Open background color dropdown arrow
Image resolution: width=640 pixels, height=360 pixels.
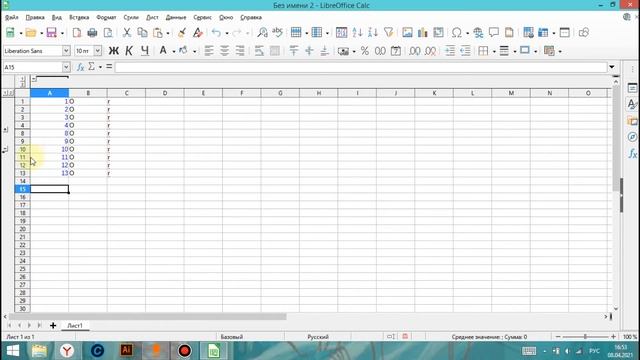pyautogui.click(x=194, y=51)
